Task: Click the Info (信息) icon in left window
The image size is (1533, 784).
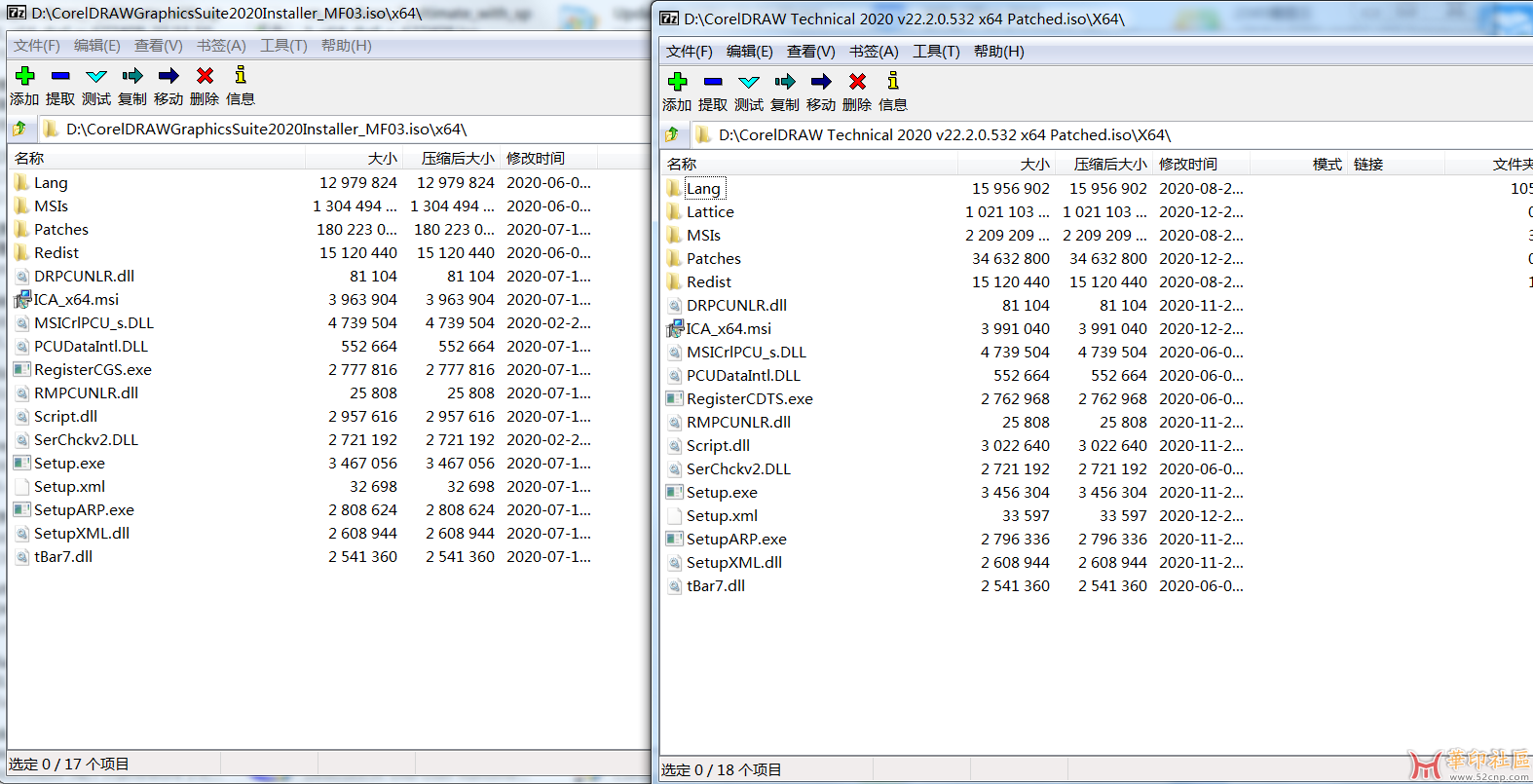Action: pos(240,75)
